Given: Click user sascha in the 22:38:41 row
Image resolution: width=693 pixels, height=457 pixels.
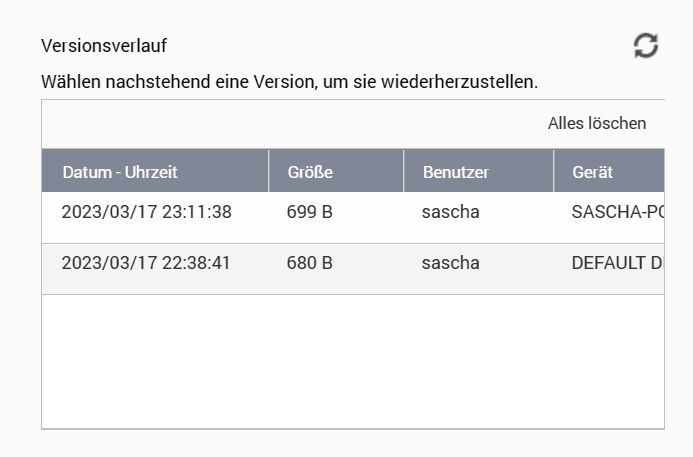Looking at the screenshot, I should click(x=450, y=264).
